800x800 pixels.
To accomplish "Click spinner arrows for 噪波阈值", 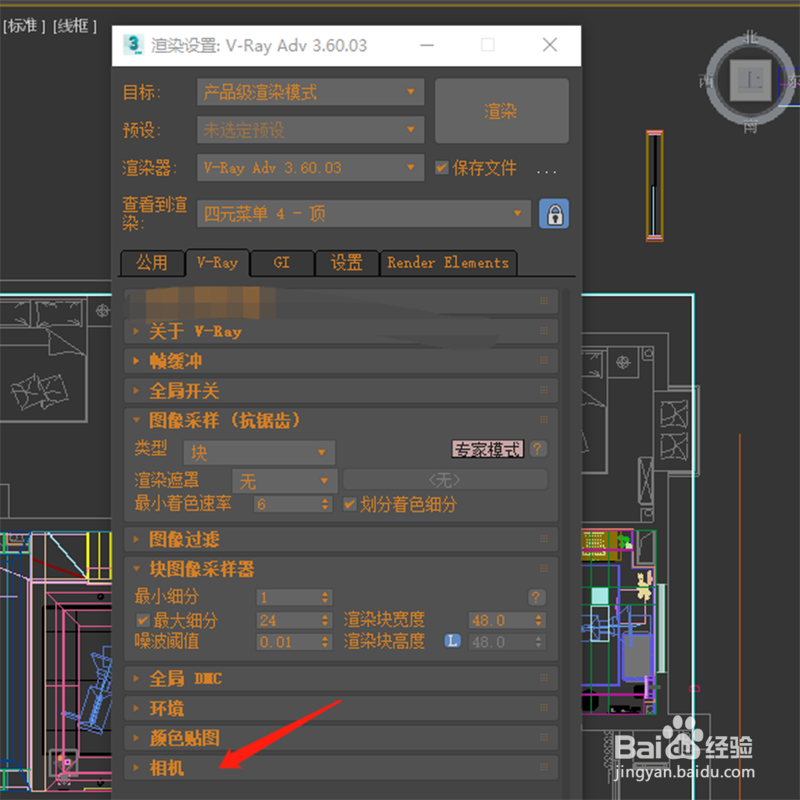I will point(326,642).
